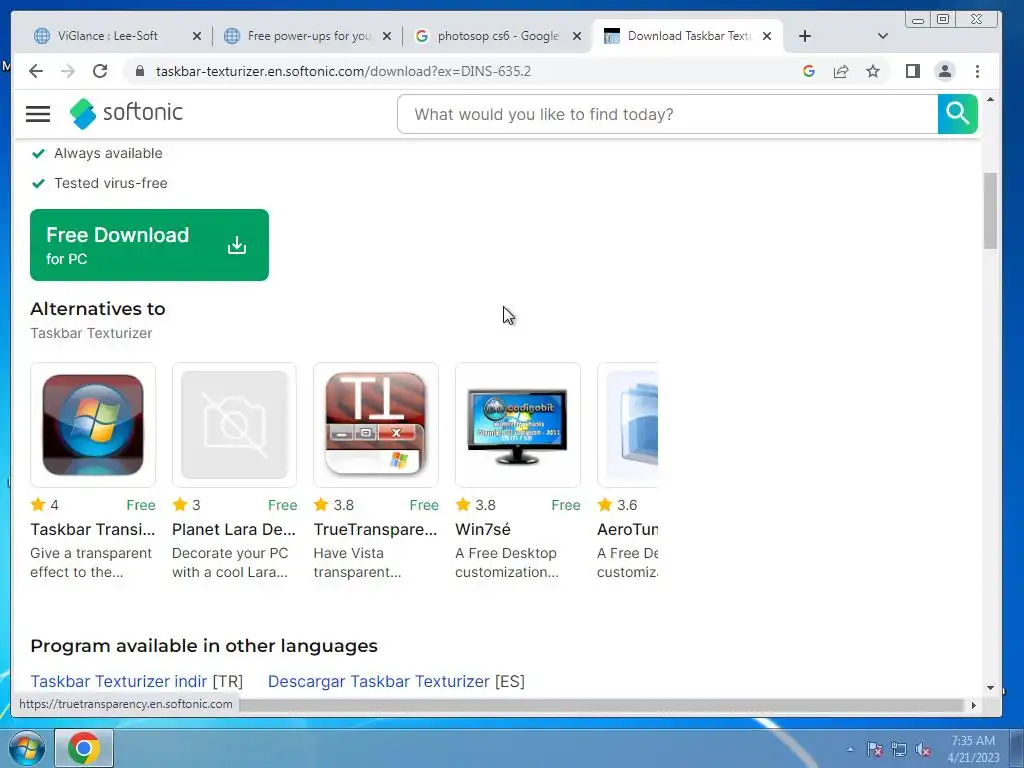Close the ViGlance : Lee-Soft tab
This screenshot has height=768, width=1024.
[197, 36]
